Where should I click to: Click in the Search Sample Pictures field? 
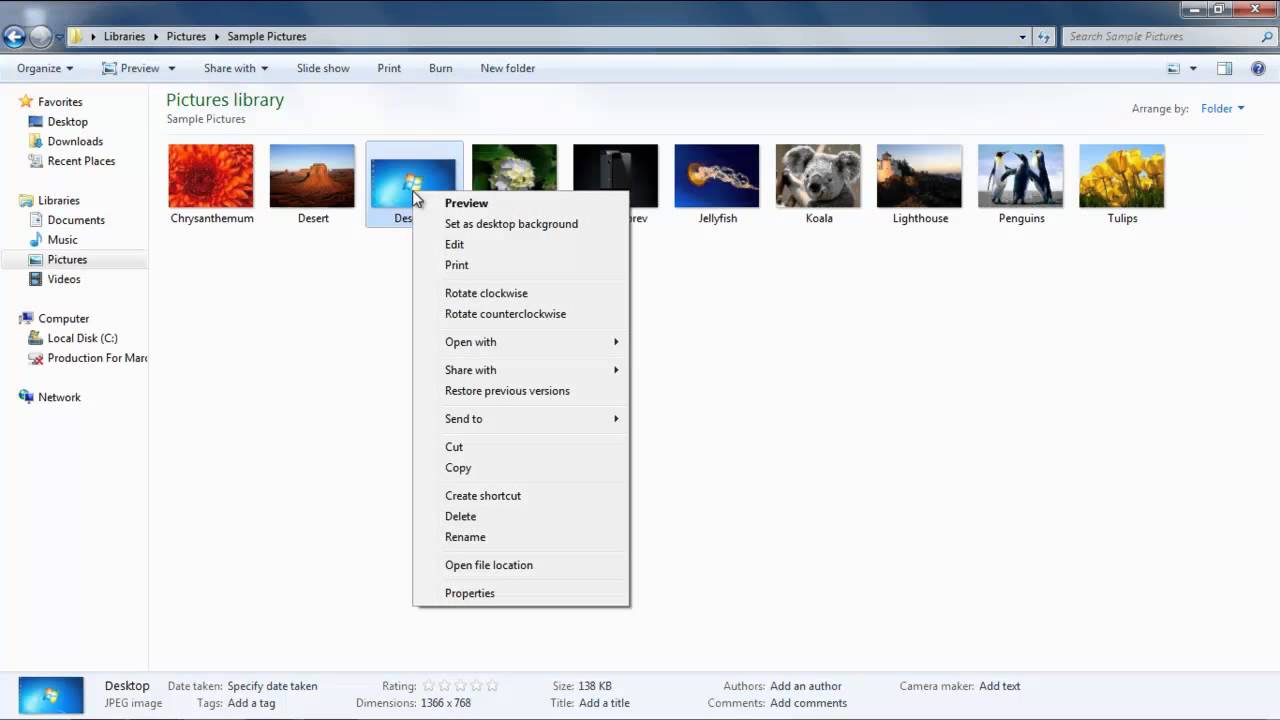pos(1160,37)
